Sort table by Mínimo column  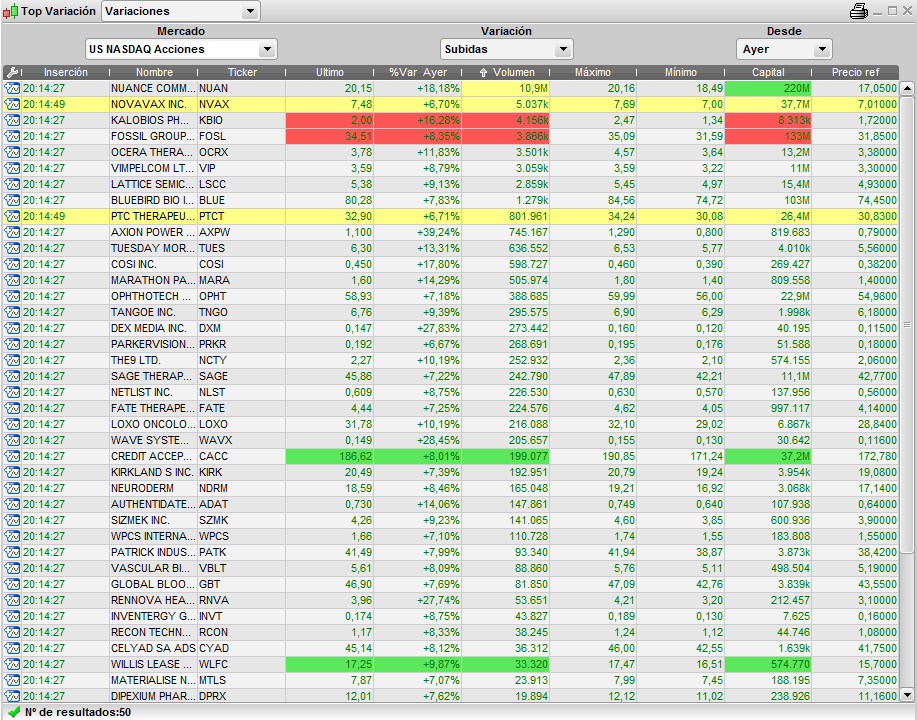click(681, 73)
